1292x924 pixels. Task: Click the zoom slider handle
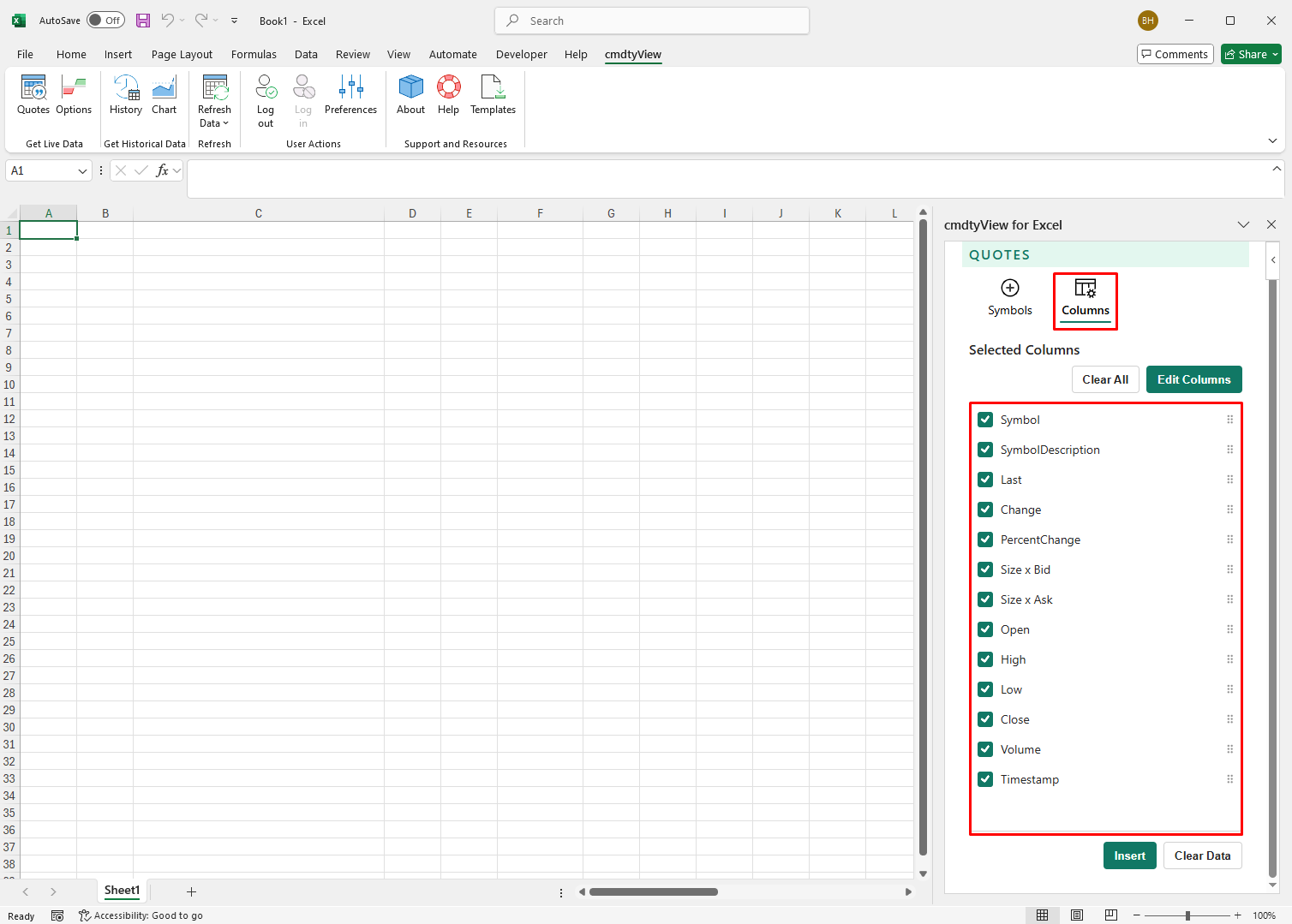point(1187,915)
